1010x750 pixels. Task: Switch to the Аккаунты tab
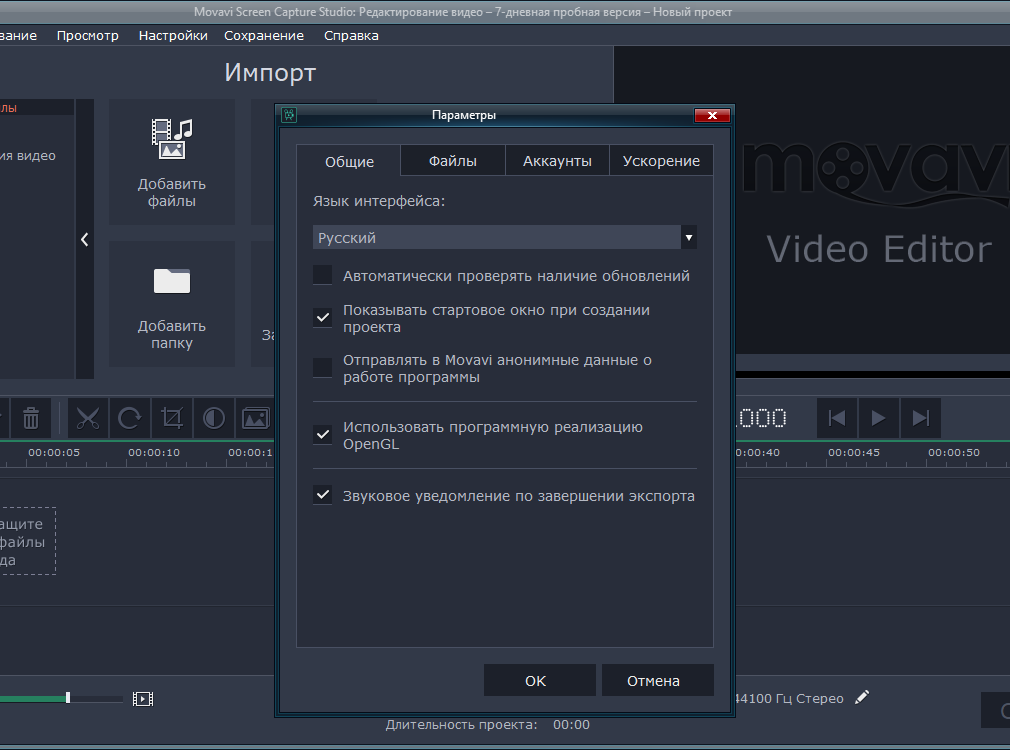[557, 160]
